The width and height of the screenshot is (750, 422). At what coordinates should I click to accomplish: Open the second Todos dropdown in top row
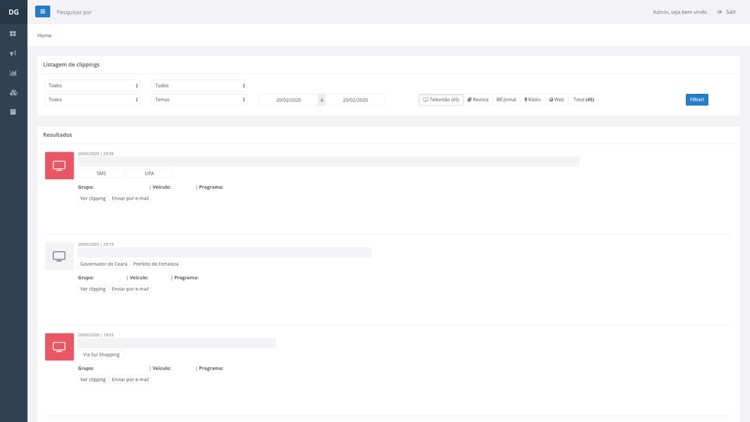pos(199,86)
